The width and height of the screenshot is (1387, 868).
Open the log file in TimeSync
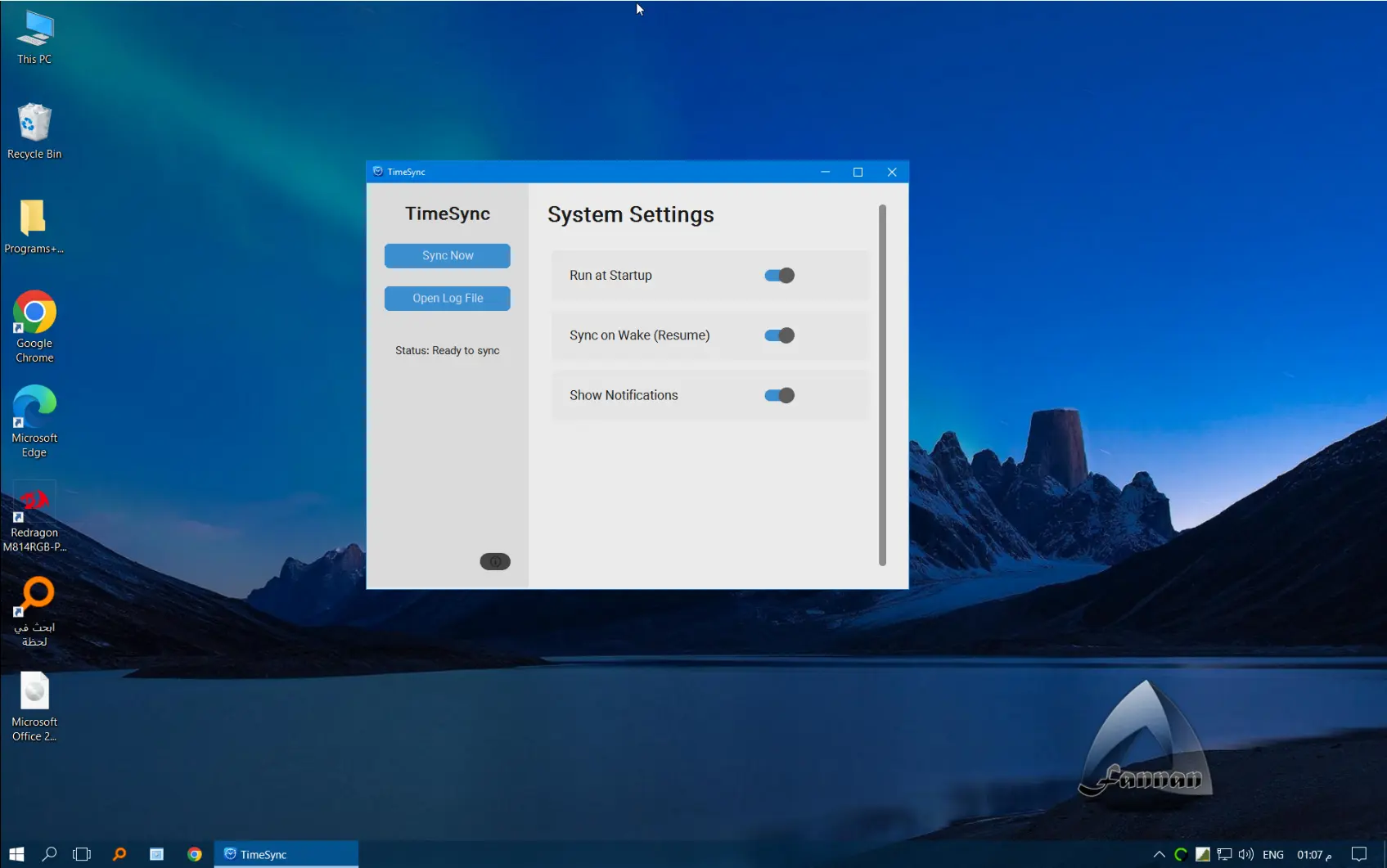coord(447,299)
